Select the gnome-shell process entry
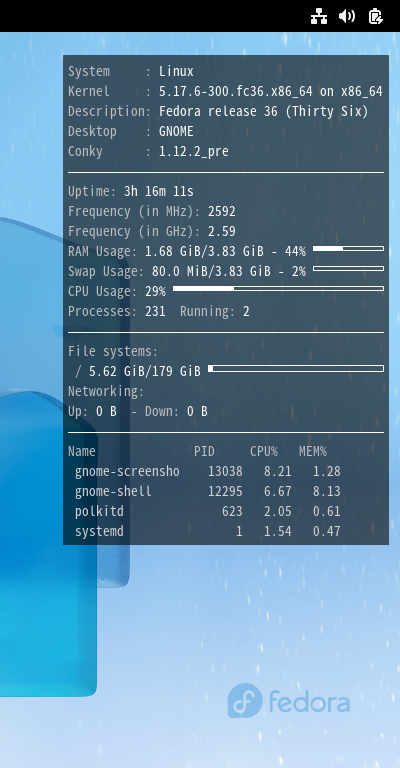 point(208,491)
